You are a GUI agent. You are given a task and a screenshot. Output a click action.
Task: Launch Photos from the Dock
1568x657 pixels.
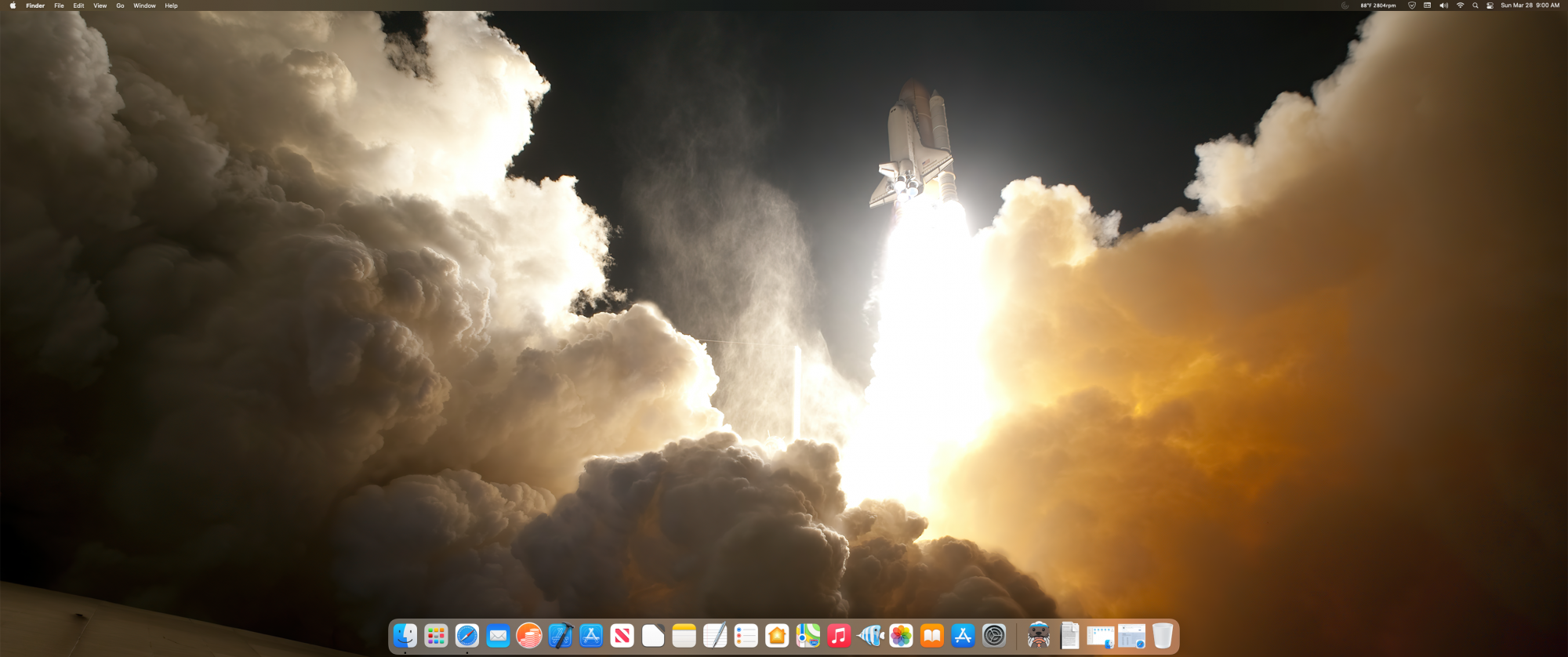click(x=902, y=636)
